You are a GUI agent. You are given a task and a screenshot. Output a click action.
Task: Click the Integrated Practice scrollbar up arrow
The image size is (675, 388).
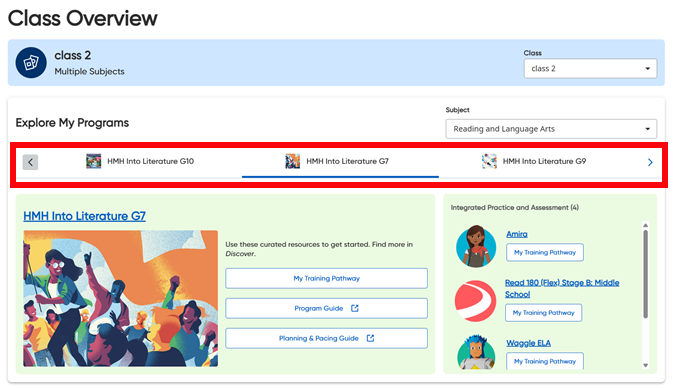click(645, 225)
